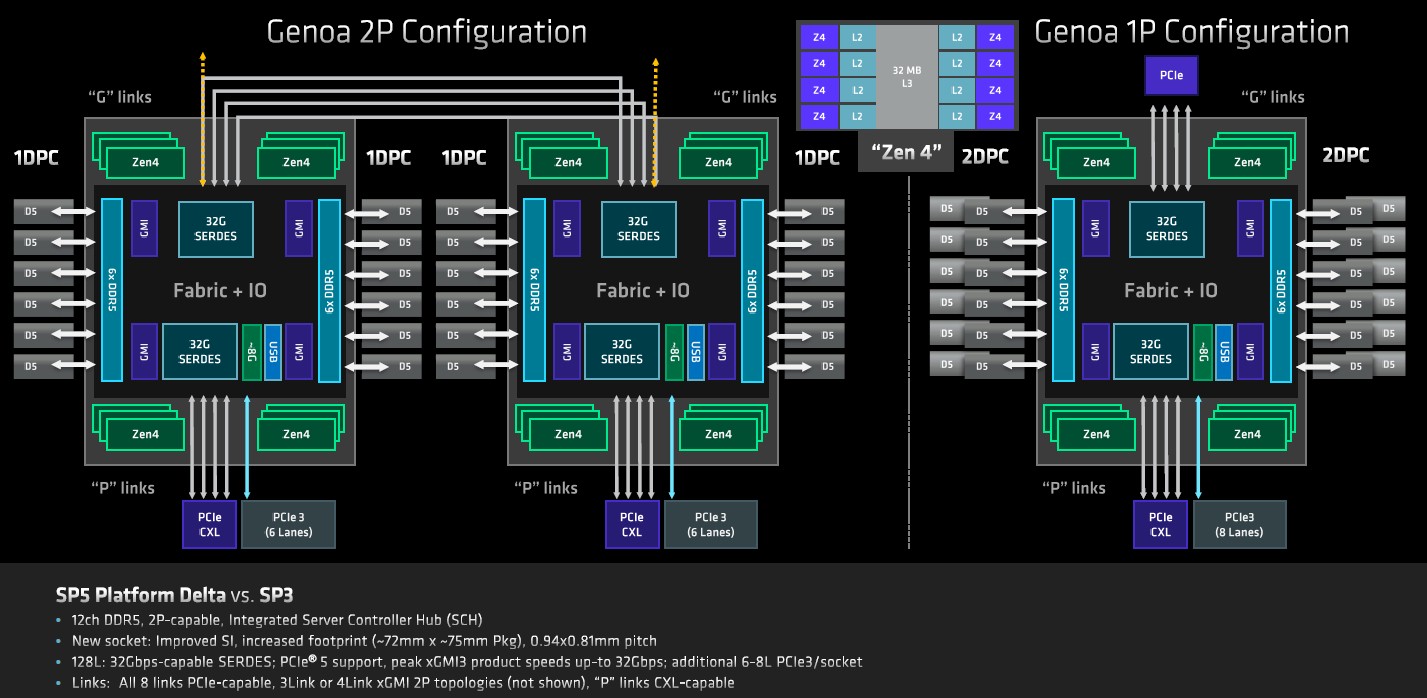The width and height of the screenshot is (1427, 698).
Task: Click the '"P" links' label below the 1P socket
Action: 1073,488
